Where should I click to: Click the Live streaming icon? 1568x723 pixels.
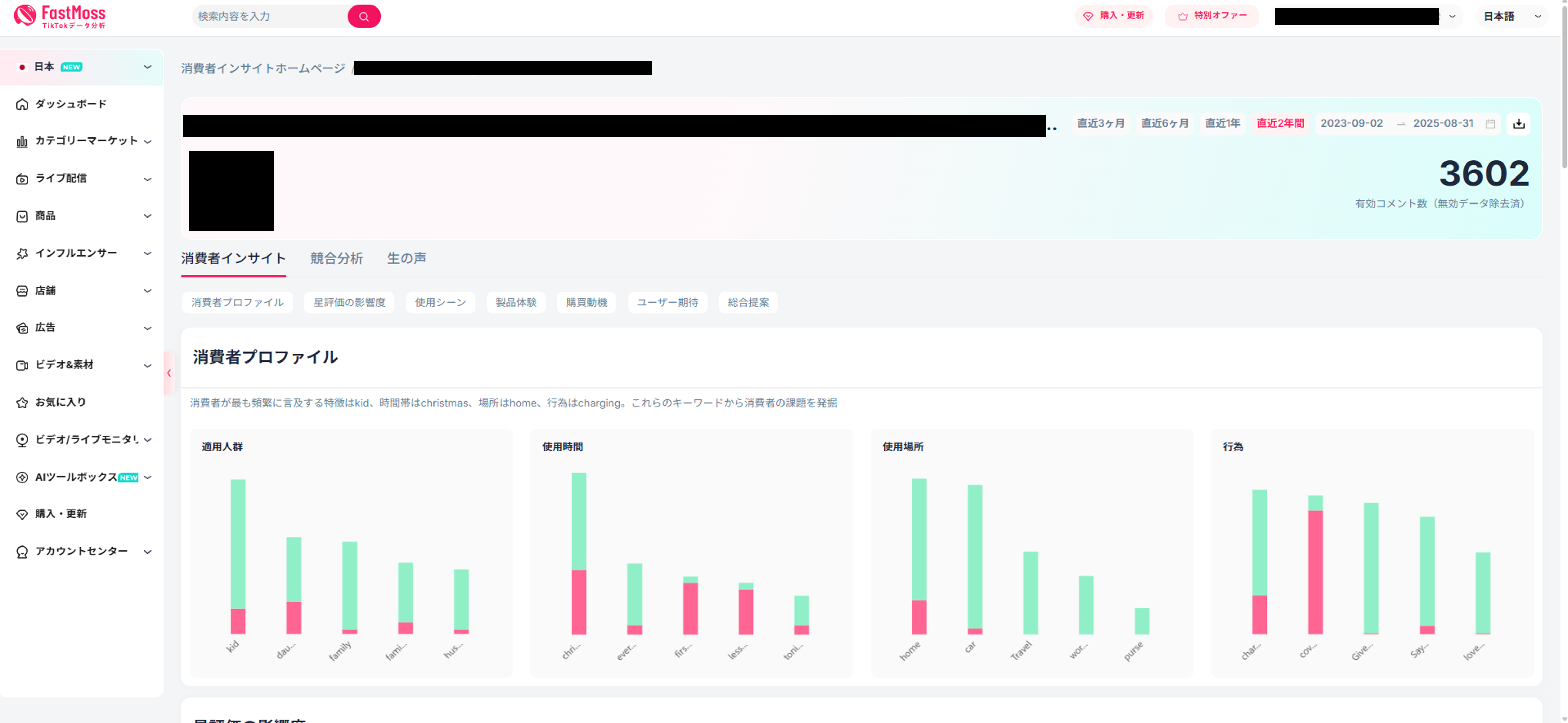click(22, 179)
